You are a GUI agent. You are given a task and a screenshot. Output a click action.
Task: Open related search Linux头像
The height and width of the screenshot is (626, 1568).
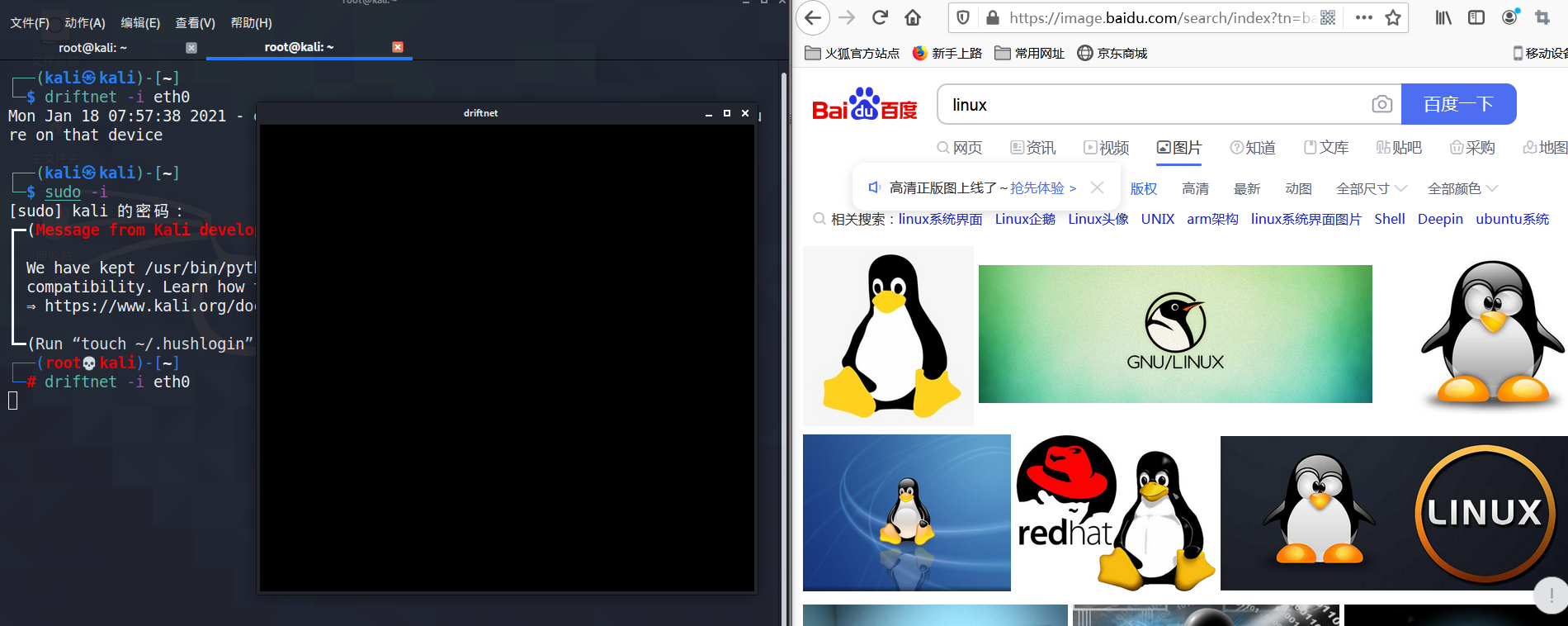(x=1098, y=219)
